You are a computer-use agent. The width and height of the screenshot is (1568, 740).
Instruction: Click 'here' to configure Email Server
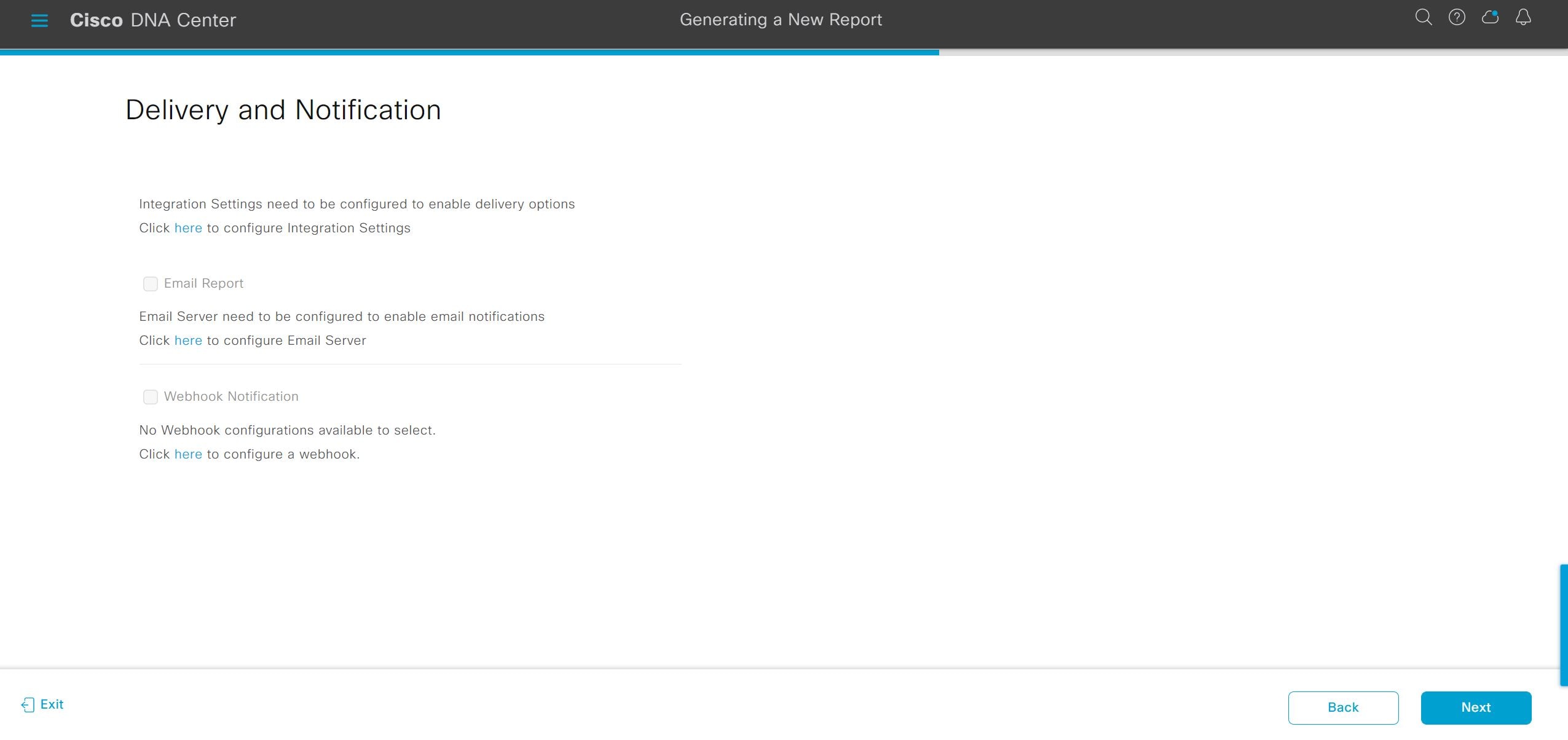188,340
